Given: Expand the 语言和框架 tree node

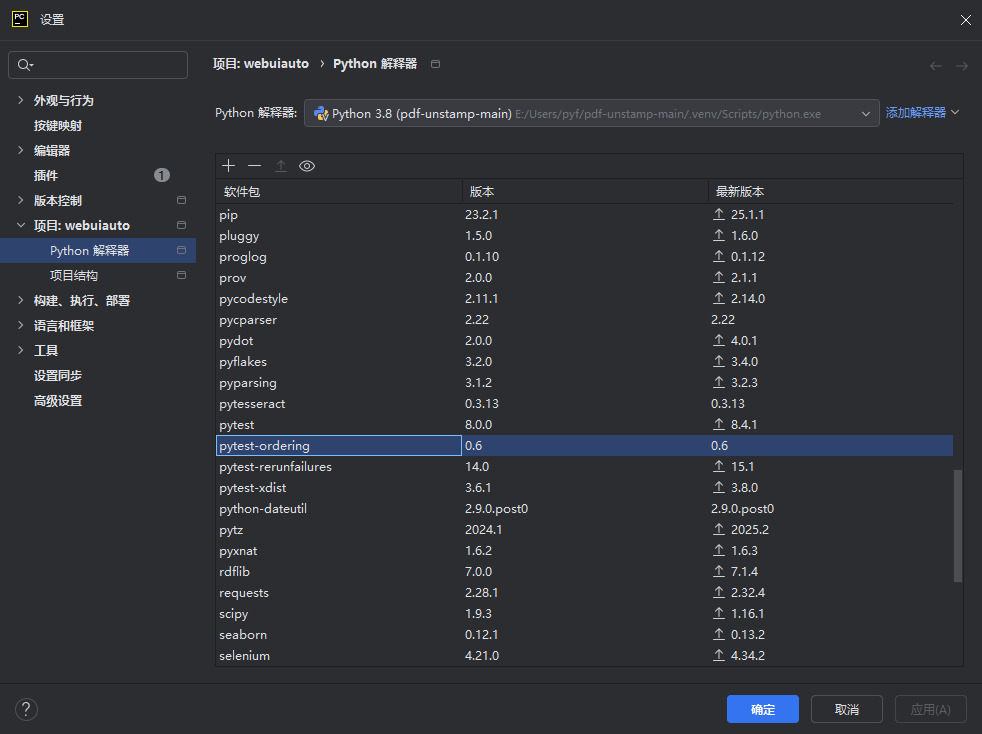Looking at the screenshot, I should tap(21, 326).
